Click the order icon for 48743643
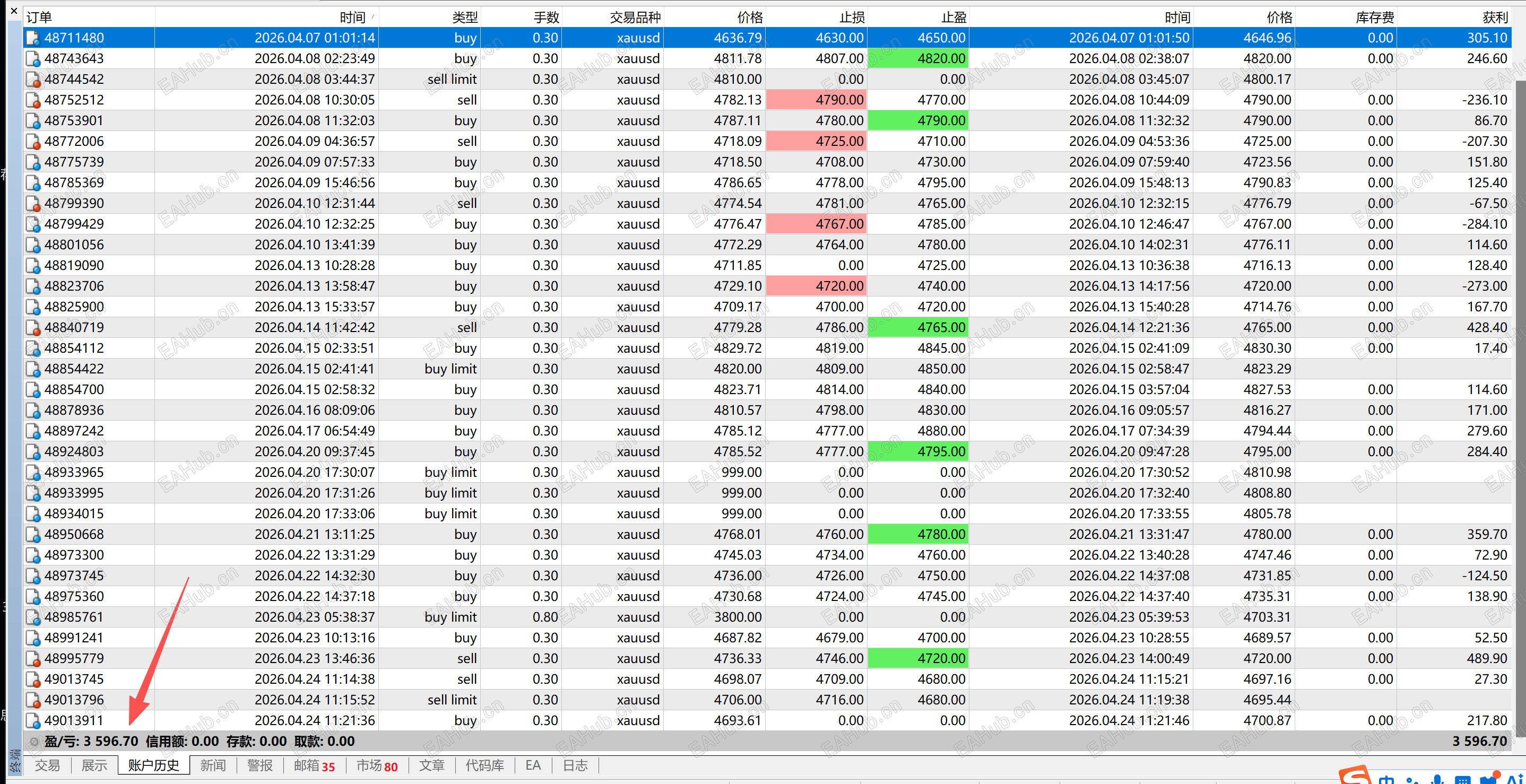 click(33, 59)
